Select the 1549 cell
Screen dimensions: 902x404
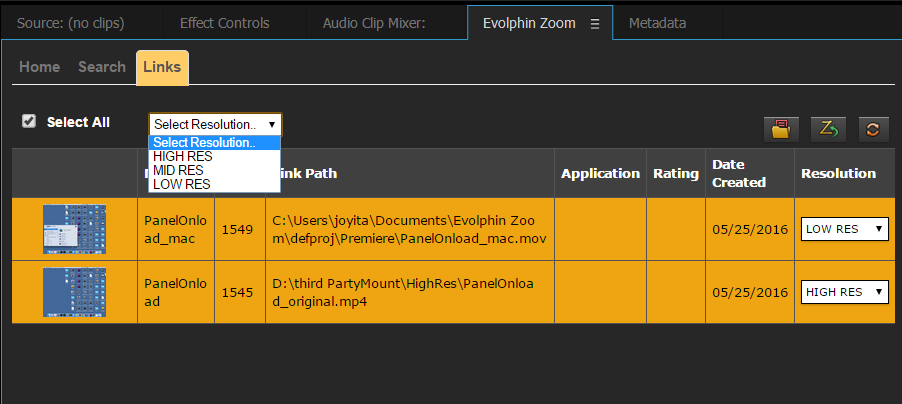(240, 229)
